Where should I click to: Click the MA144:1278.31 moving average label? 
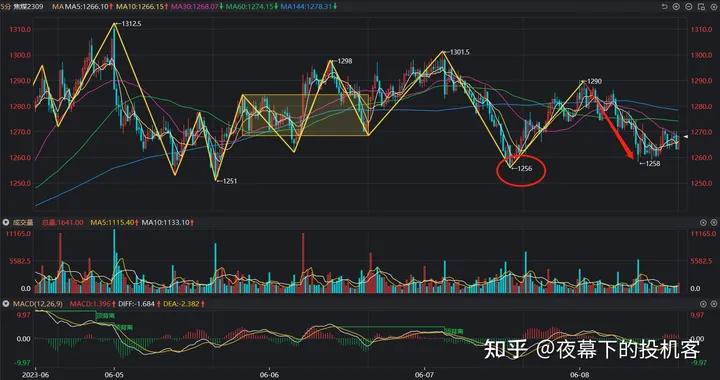click(305, 7)
